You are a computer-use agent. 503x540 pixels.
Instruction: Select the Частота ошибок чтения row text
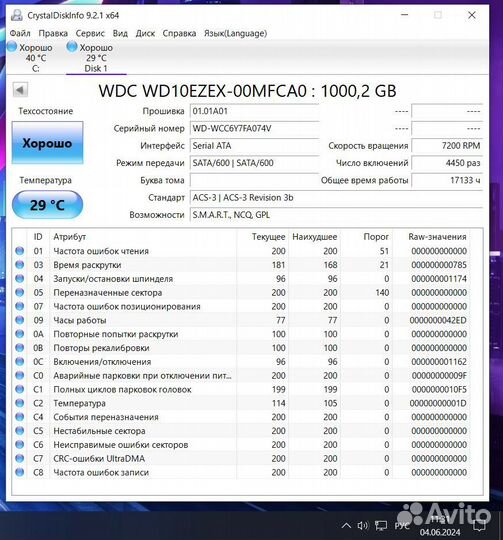pos(101,251)
